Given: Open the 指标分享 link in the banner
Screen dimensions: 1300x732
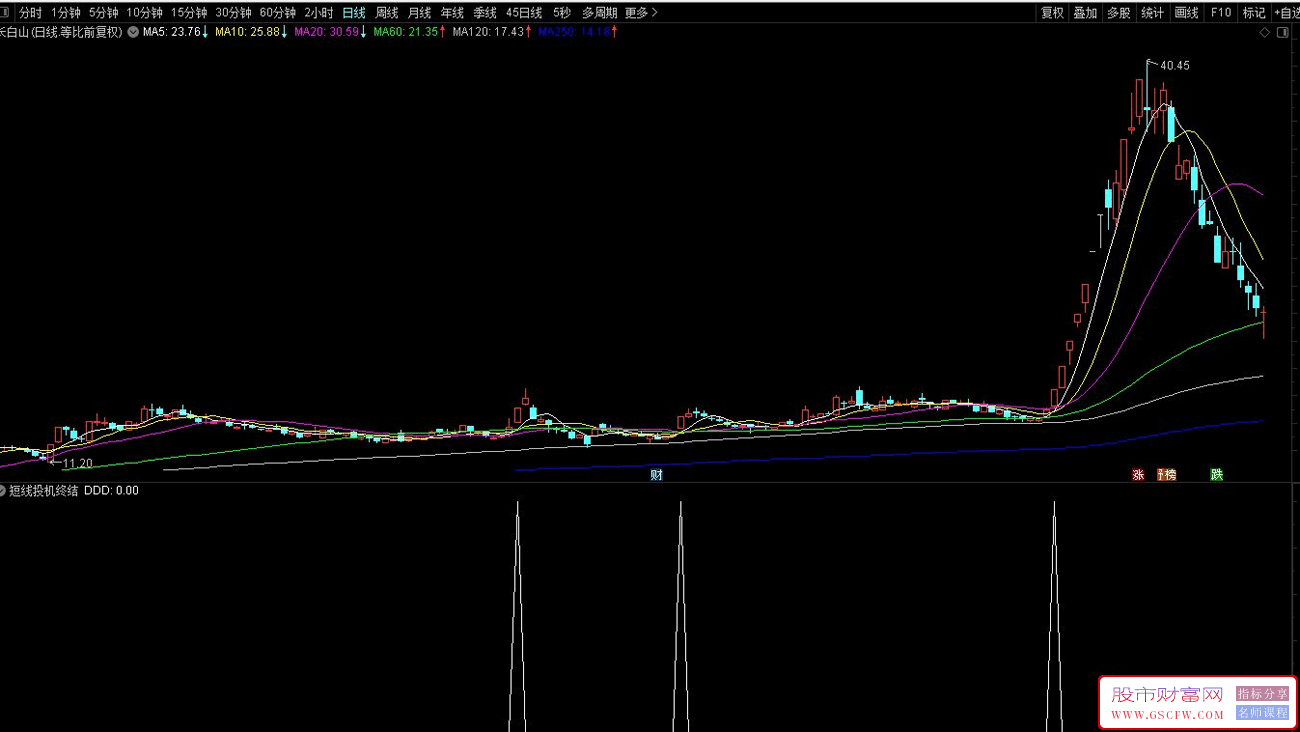Looking at the screenshot, I should click(1262, 693).
